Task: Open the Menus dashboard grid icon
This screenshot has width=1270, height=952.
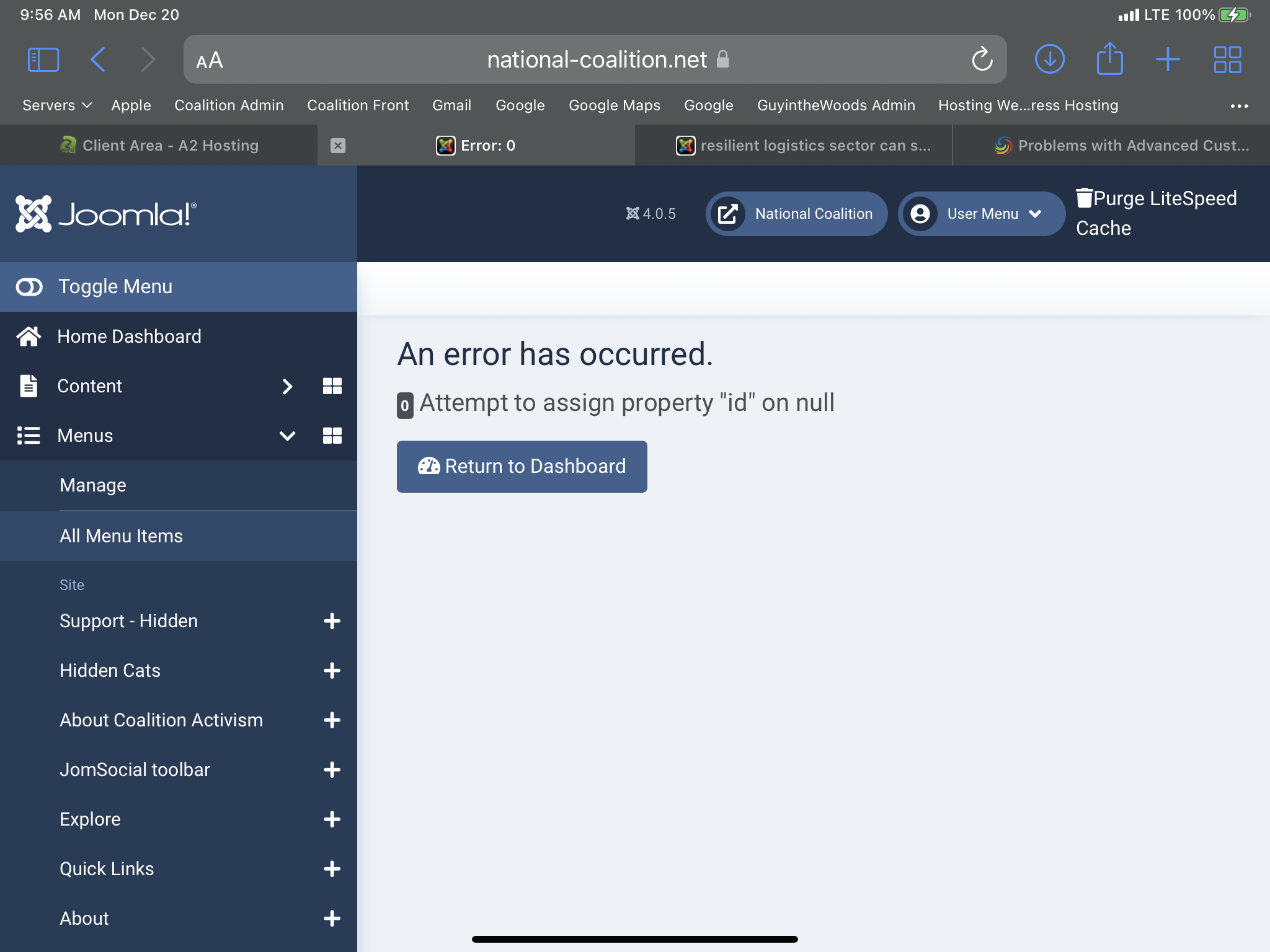Action: tap(332, 436)
